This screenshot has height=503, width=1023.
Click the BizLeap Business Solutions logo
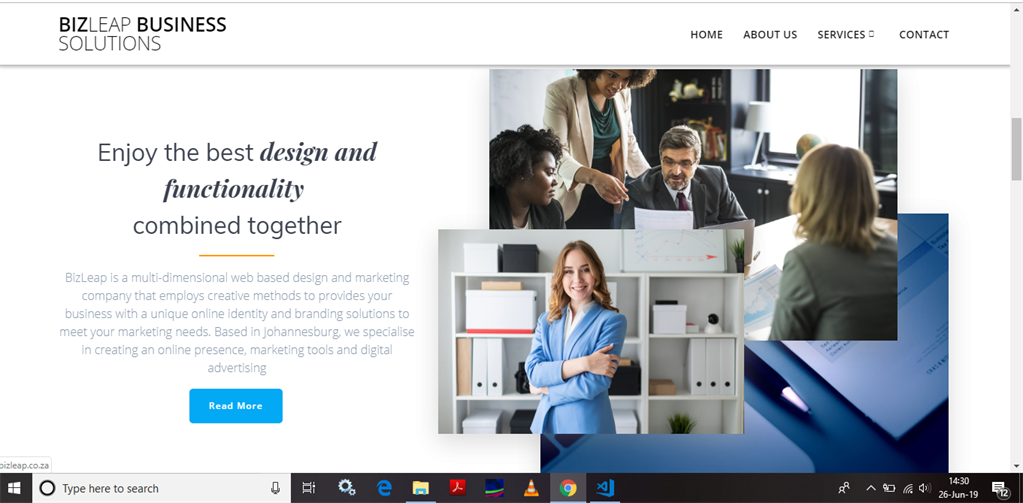(x=142, y=34)
